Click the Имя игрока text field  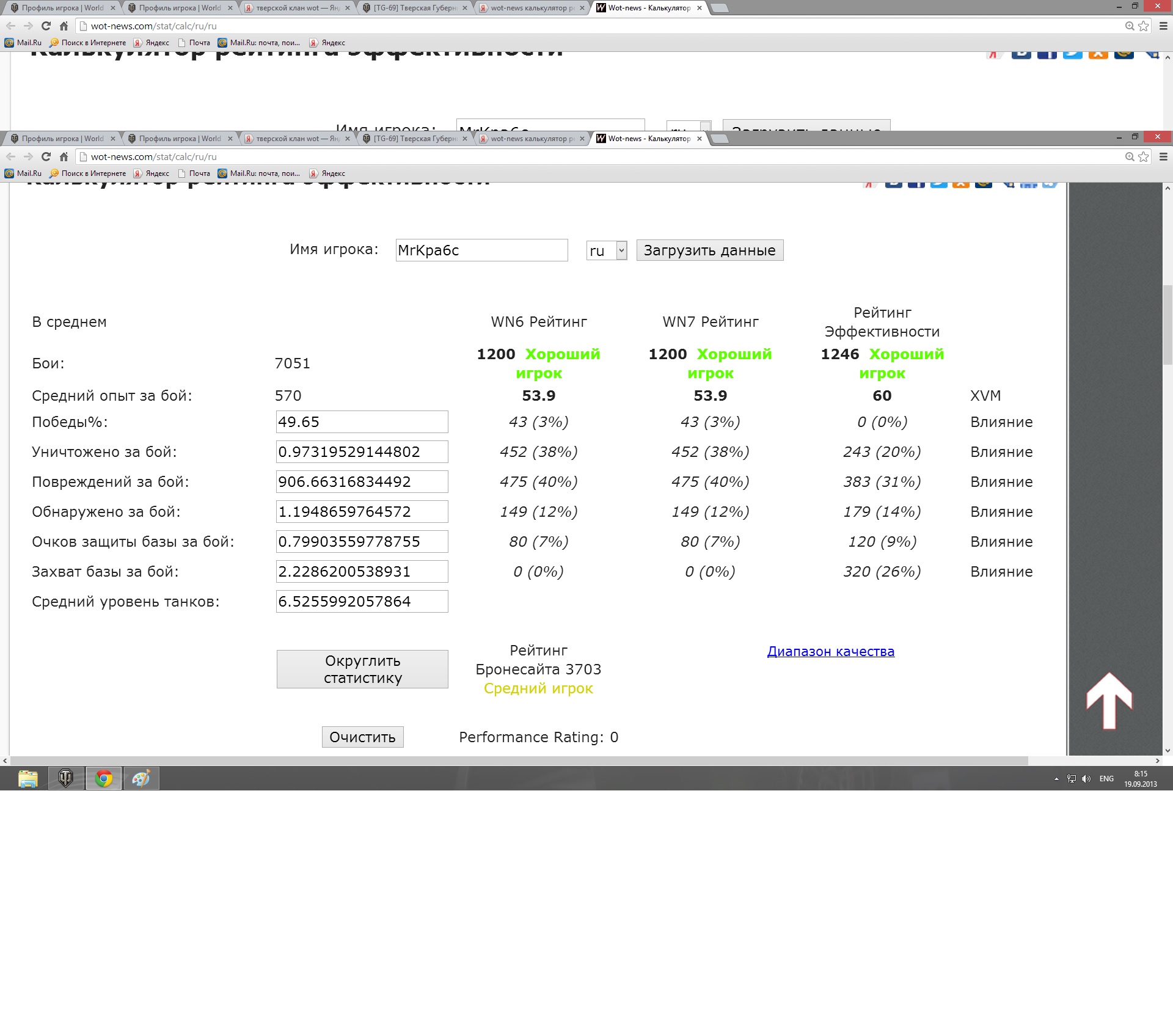point(481,250)
